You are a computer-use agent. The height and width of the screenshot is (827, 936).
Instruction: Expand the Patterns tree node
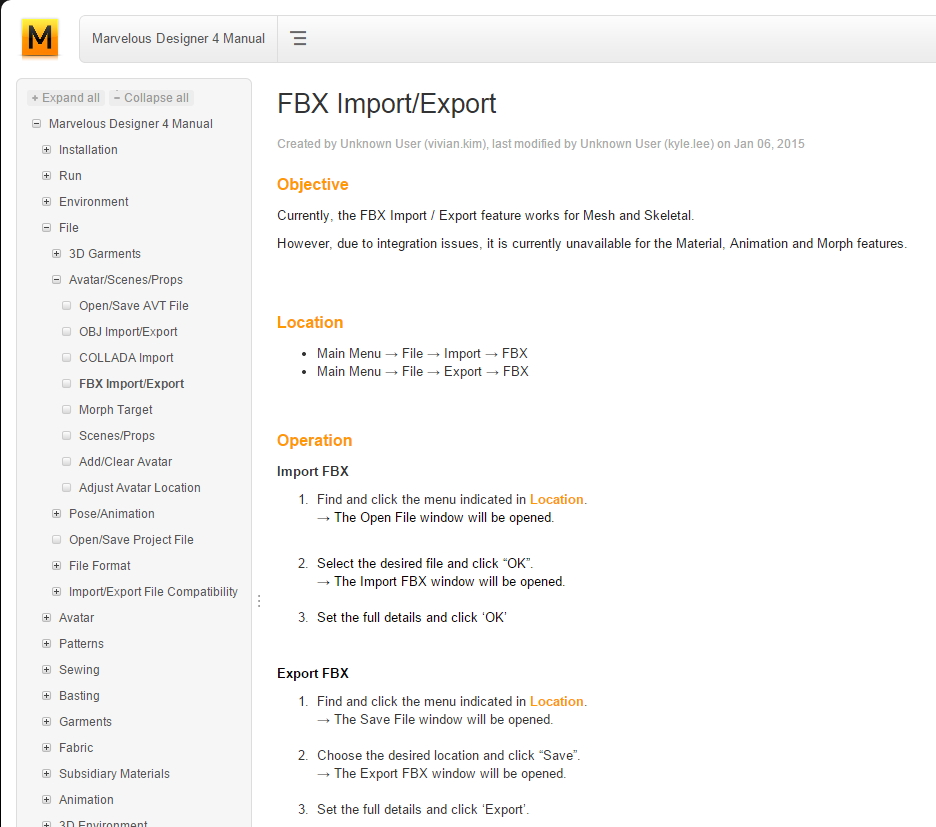click(47, 644)
